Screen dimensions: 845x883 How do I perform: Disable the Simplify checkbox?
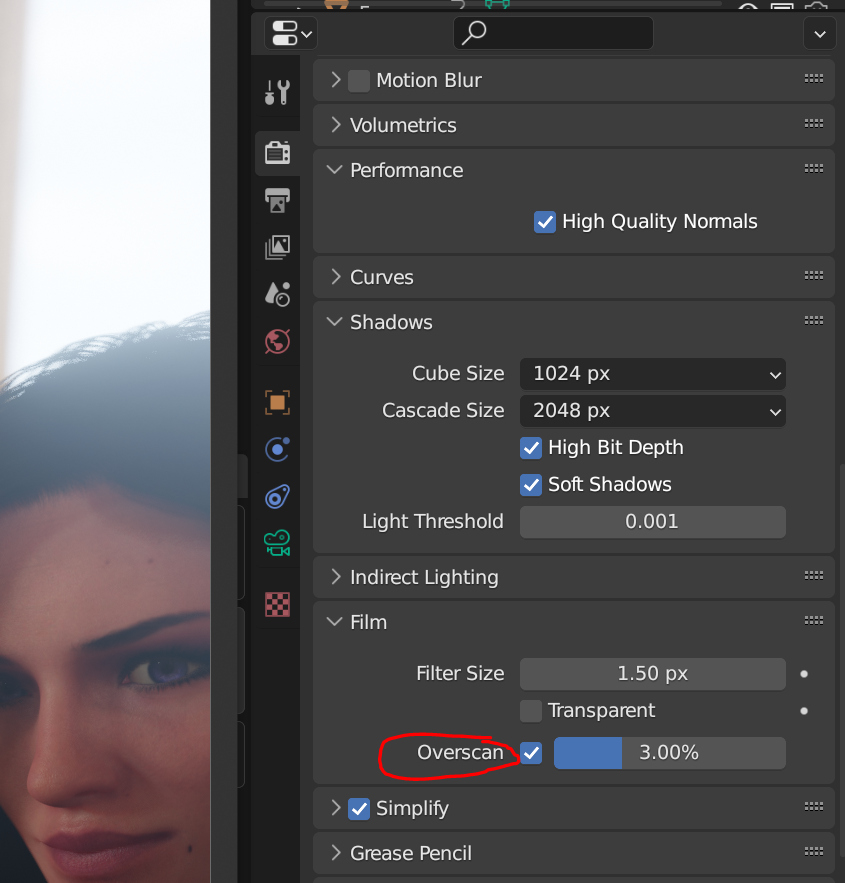tap(359, 809)
